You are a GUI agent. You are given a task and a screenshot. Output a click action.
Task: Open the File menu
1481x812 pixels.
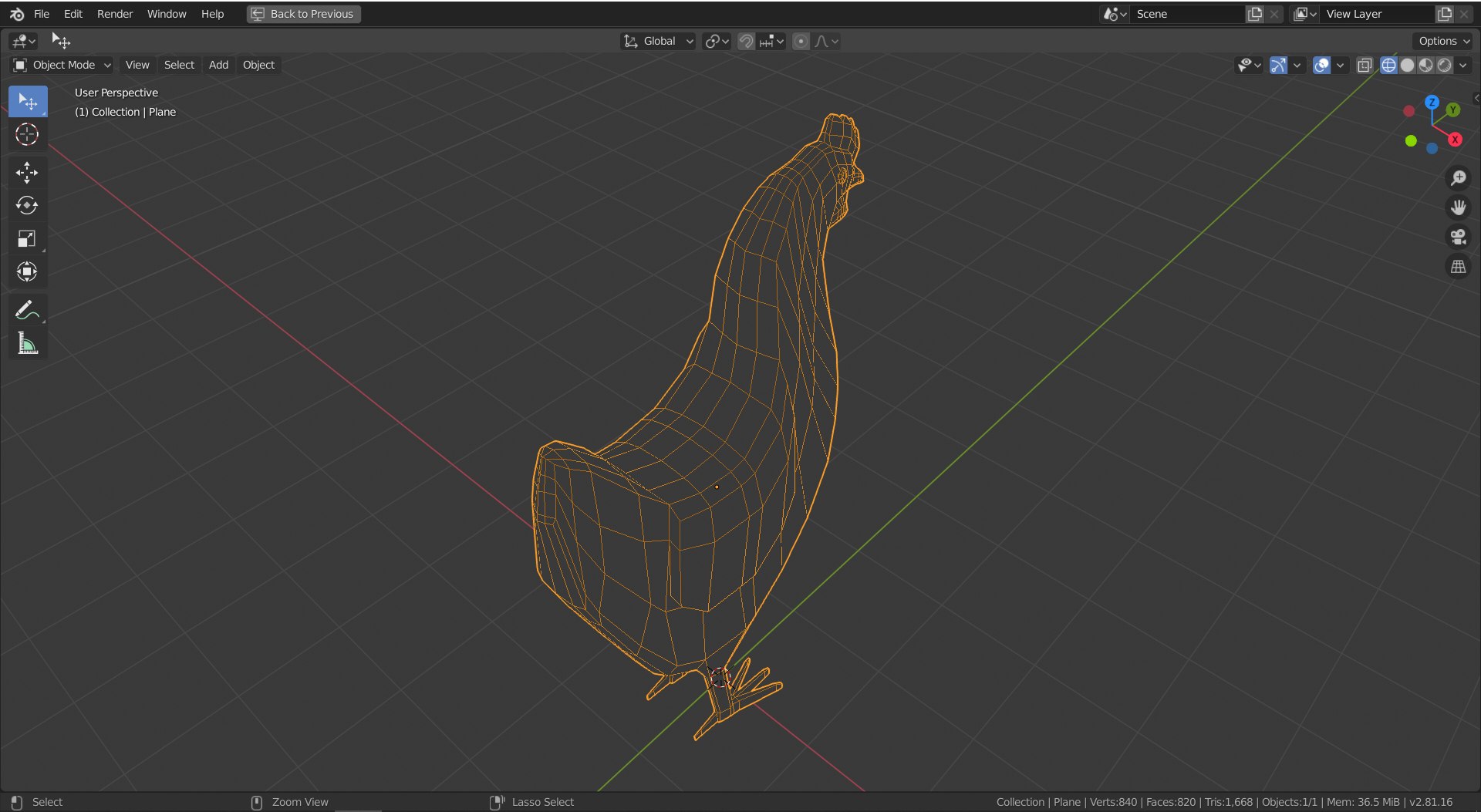pos(42,14)
